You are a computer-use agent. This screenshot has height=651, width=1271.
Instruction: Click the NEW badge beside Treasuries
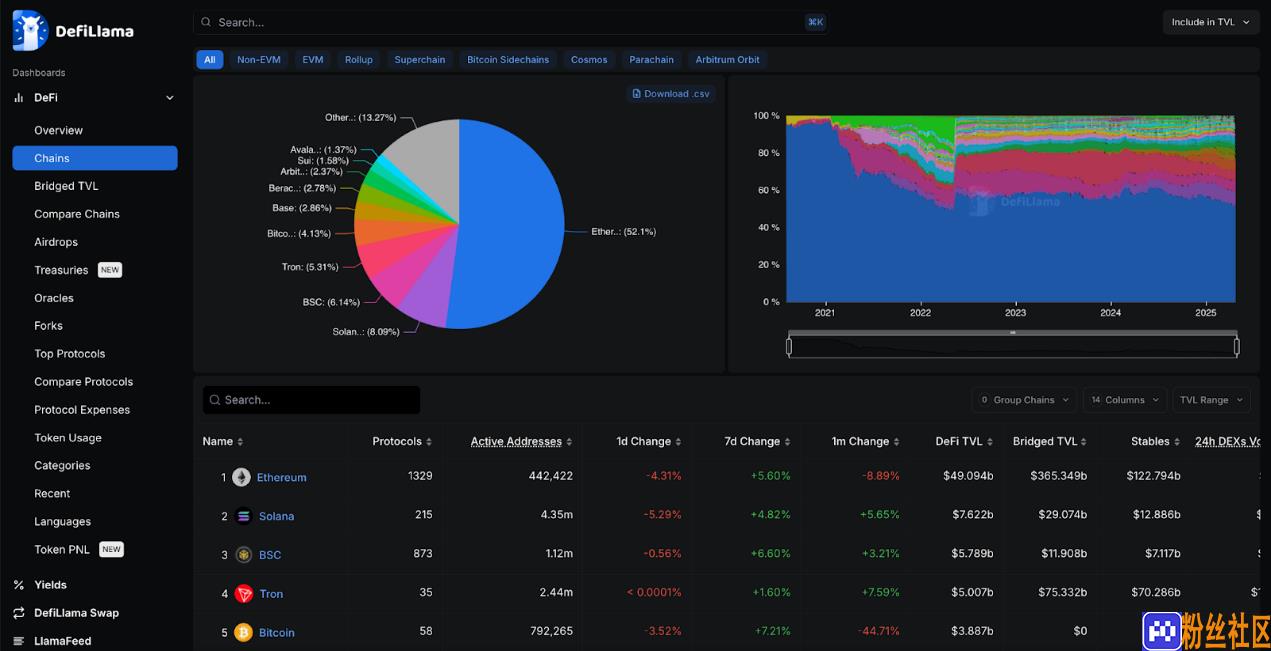click(110, 270)
